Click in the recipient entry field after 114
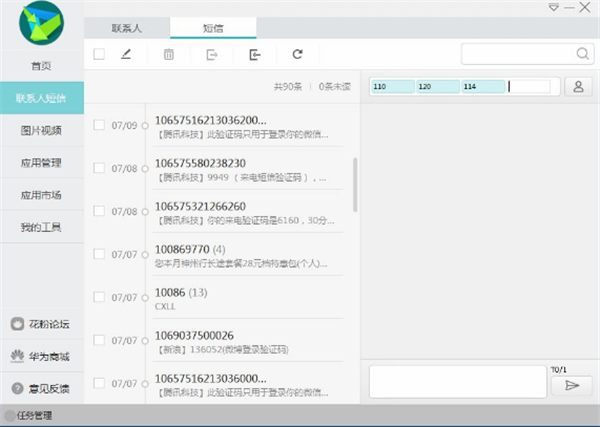The image size is (600, 427). point(530,86)
